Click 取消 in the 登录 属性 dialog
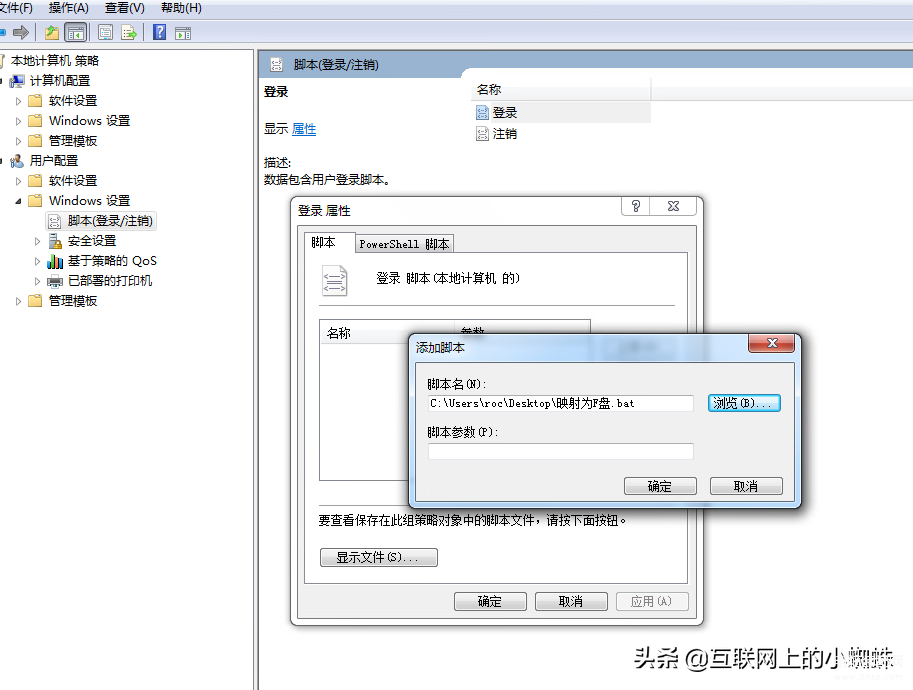Viewport: 913px width, 690px height. (571, 601)
